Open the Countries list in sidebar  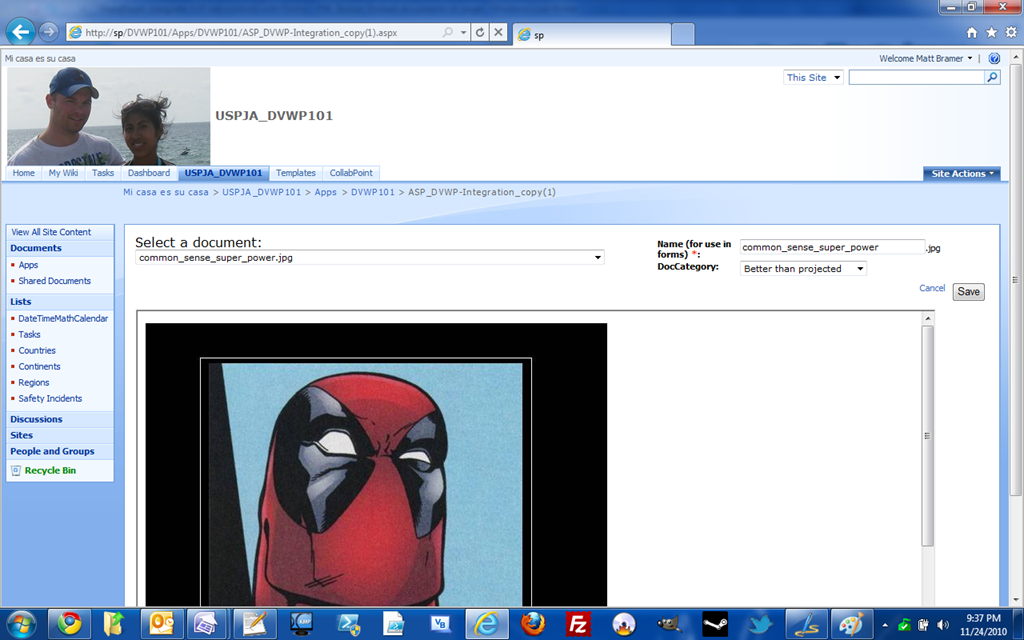37,350
